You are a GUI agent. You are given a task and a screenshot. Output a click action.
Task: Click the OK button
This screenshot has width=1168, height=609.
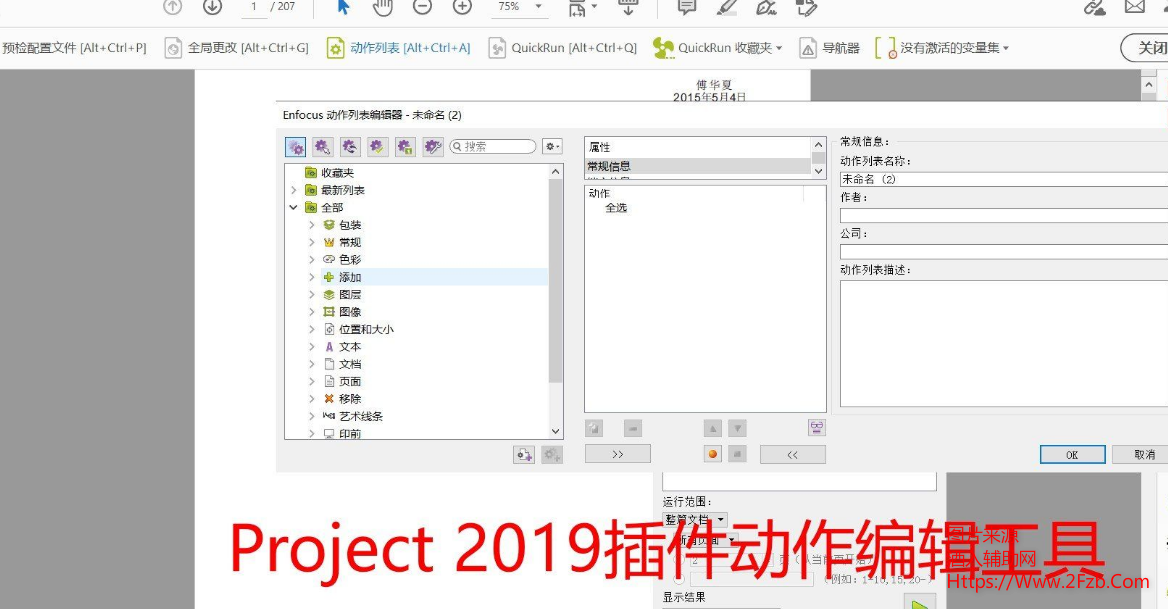(x=1073, y=455)
